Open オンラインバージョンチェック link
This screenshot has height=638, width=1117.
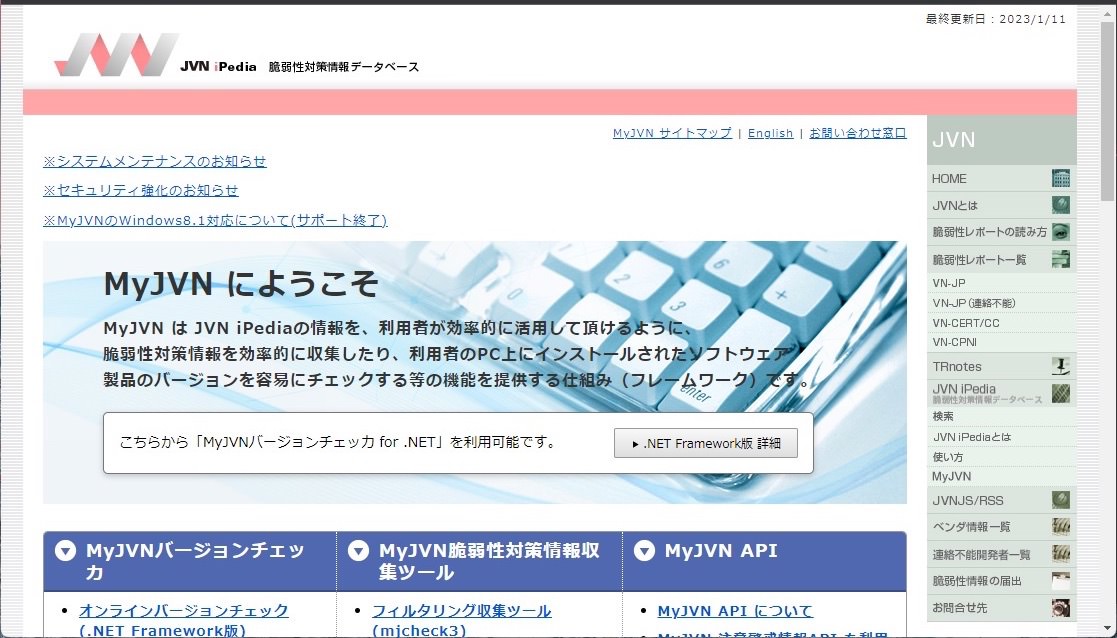(184, 620)
